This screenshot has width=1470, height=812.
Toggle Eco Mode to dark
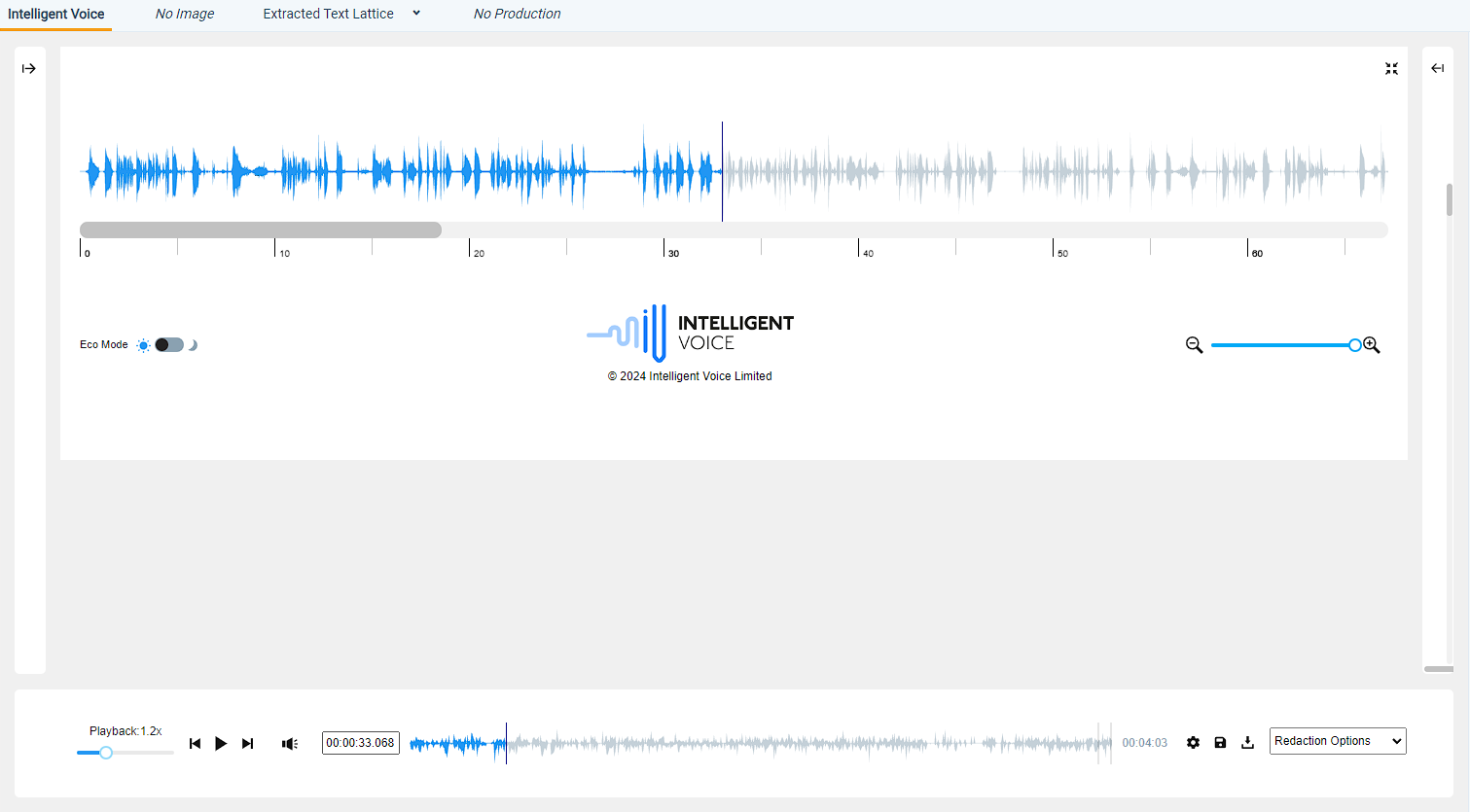pos(168,344)
